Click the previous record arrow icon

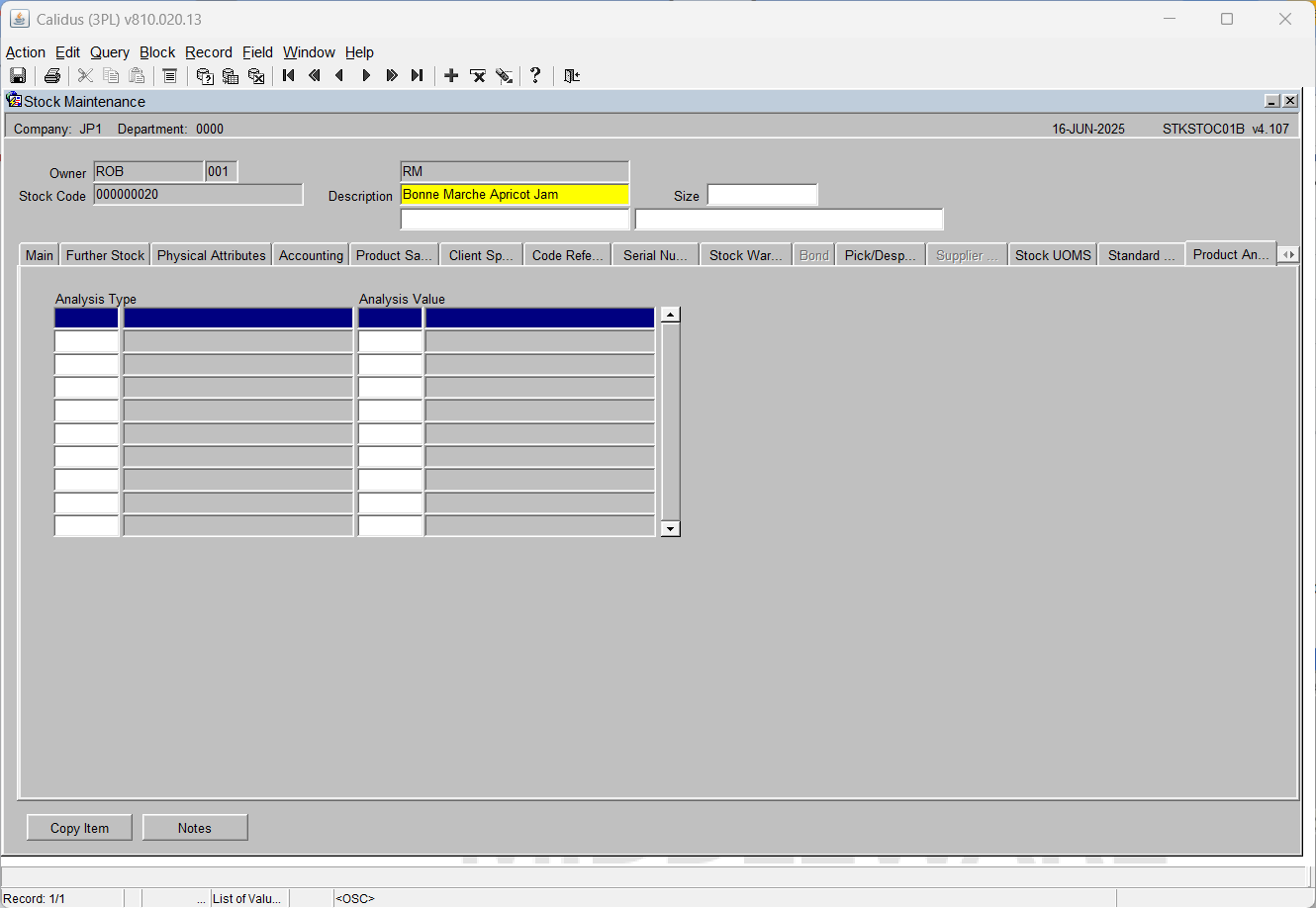(x=340, y=75)
